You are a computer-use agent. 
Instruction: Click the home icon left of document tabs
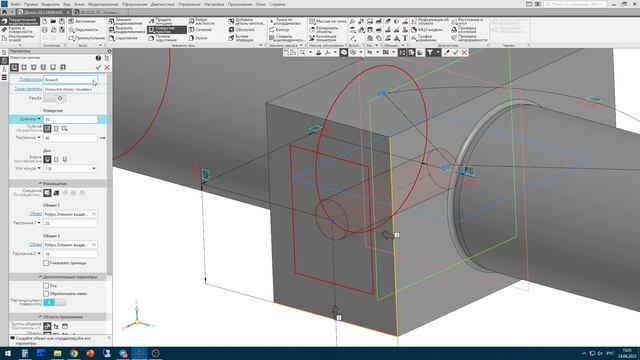[4, 12]
